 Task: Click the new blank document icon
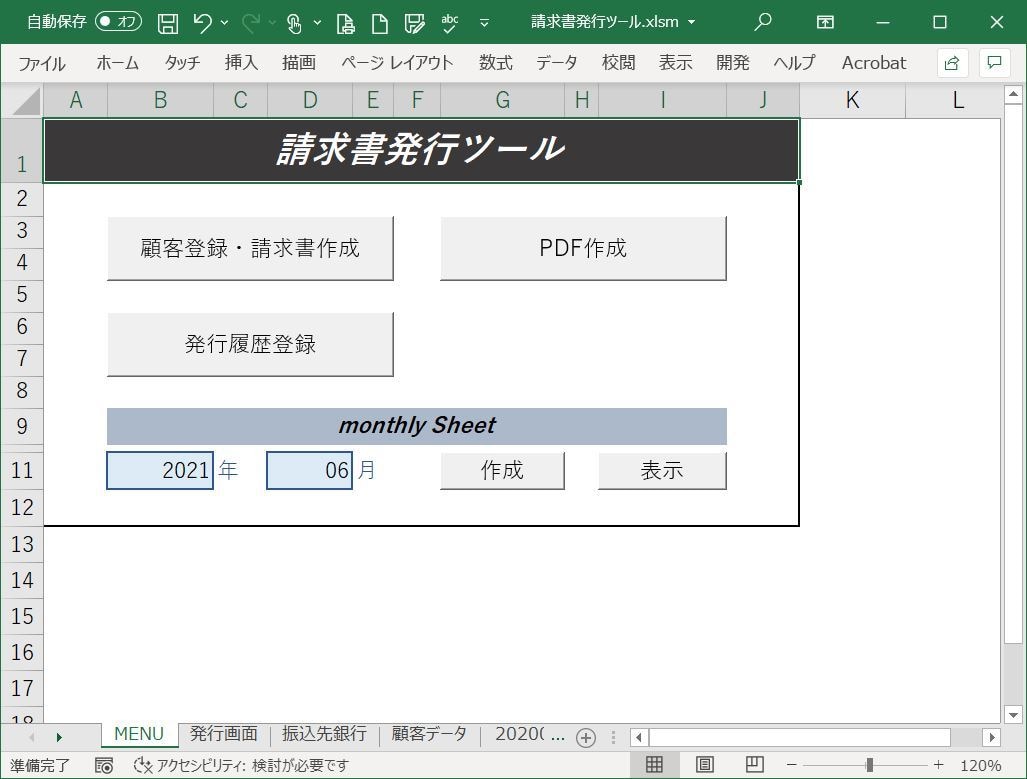(x=380, y=23)
